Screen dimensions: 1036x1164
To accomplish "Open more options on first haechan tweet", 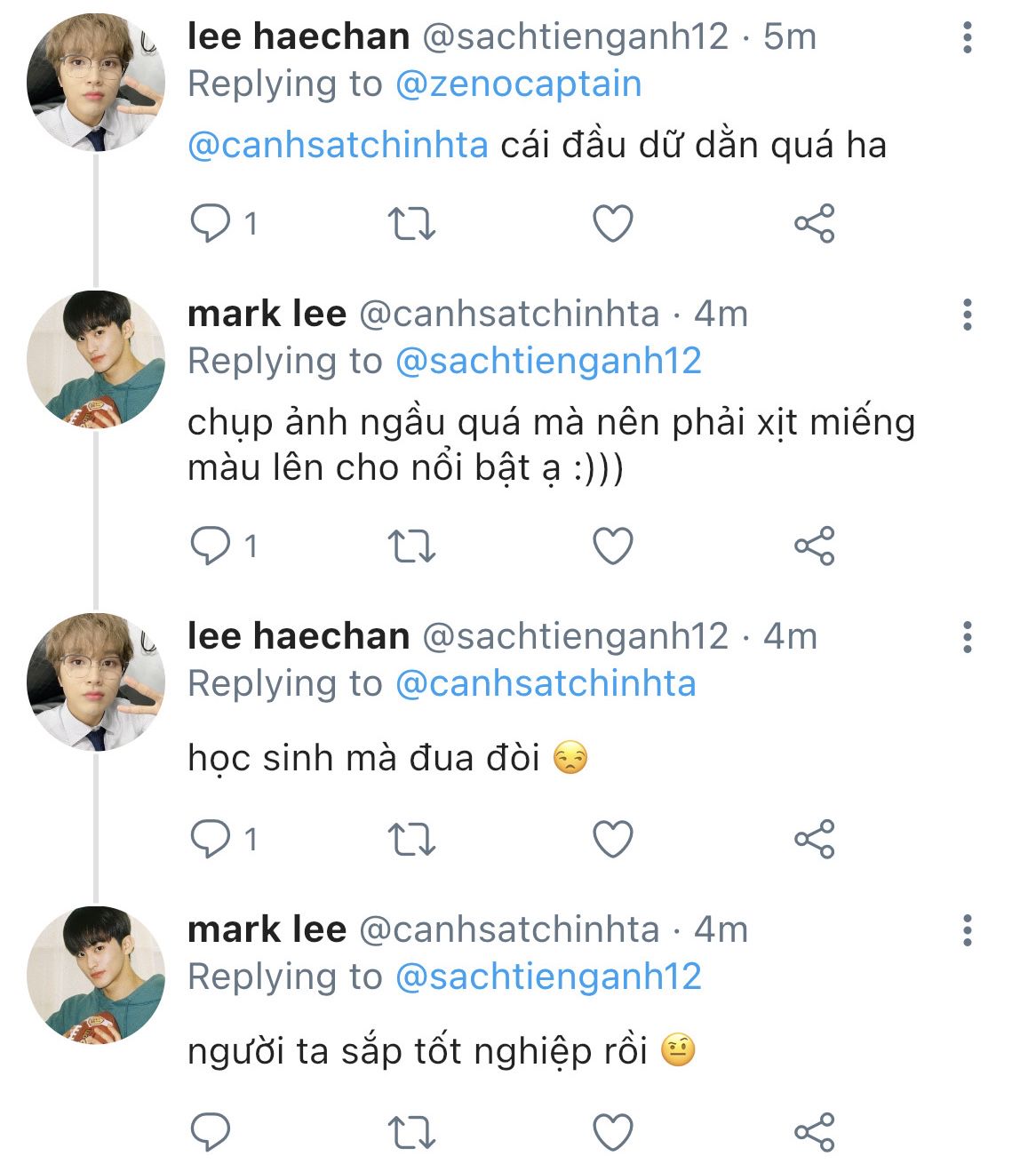I will pyautogui.click(x=967, y=37).
